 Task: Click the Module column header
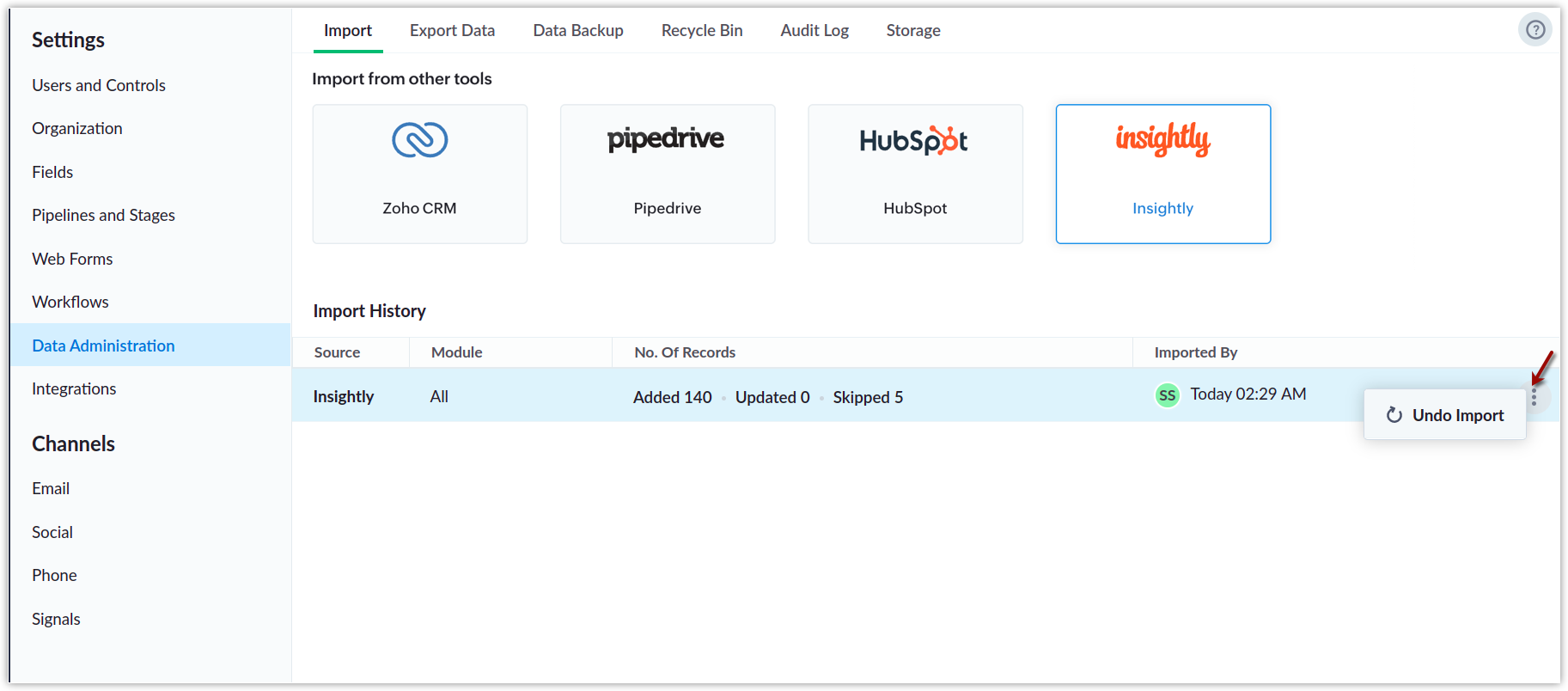(456, 352)
